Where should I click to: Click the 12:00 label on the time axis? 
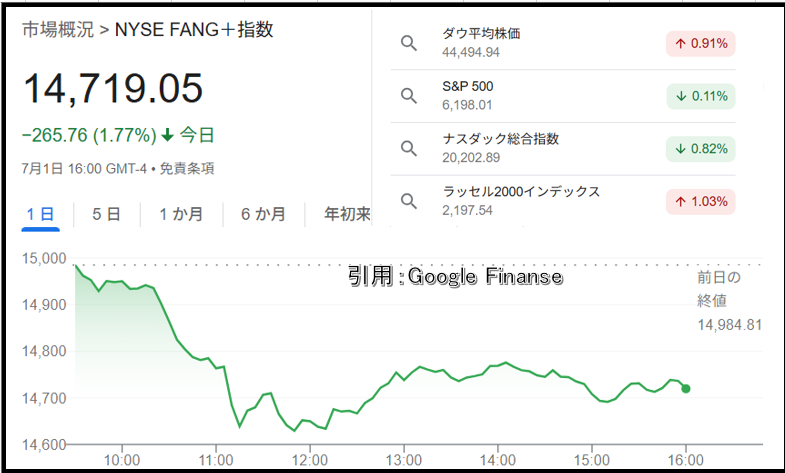(x=310, y=459)
